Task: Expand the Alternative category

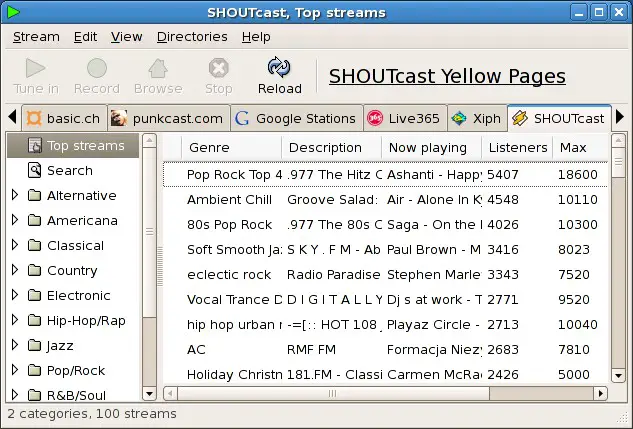Action: (15, 195)
